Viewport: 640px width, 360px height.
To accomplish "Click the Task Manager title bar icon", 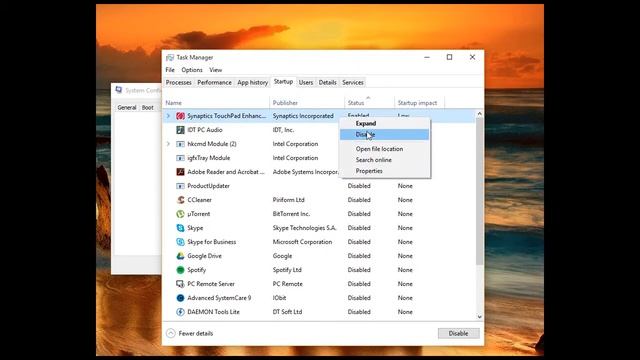I will click(x=170, y=58).
